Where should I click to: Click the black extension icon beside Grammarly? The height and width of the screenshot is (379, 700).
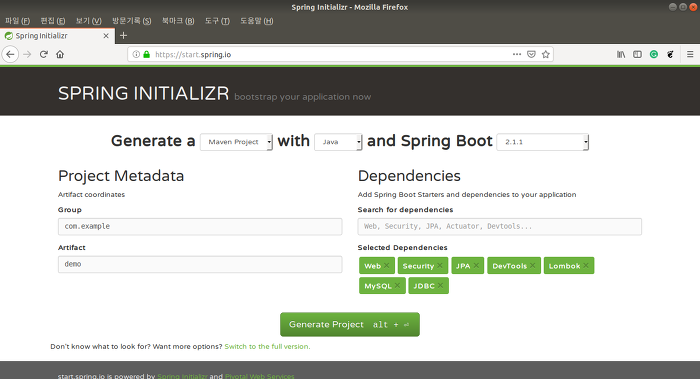coord(670,54)
